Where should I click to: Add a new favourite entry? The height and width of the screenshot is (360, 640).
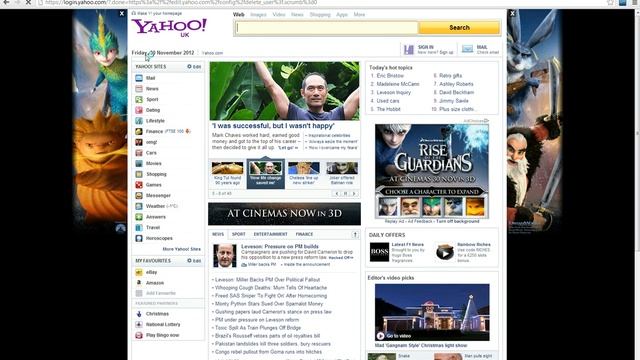(x=161, y=293)
